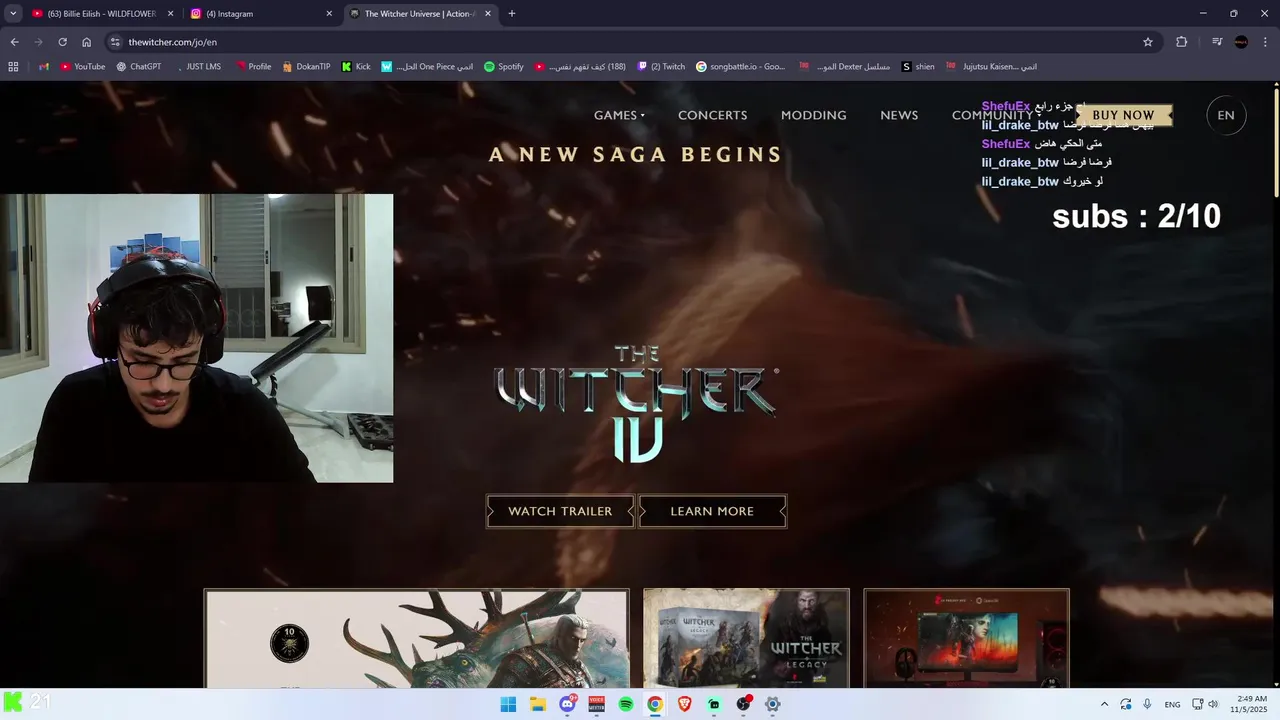Open the Dexter series bookmark

coord(845,66)
